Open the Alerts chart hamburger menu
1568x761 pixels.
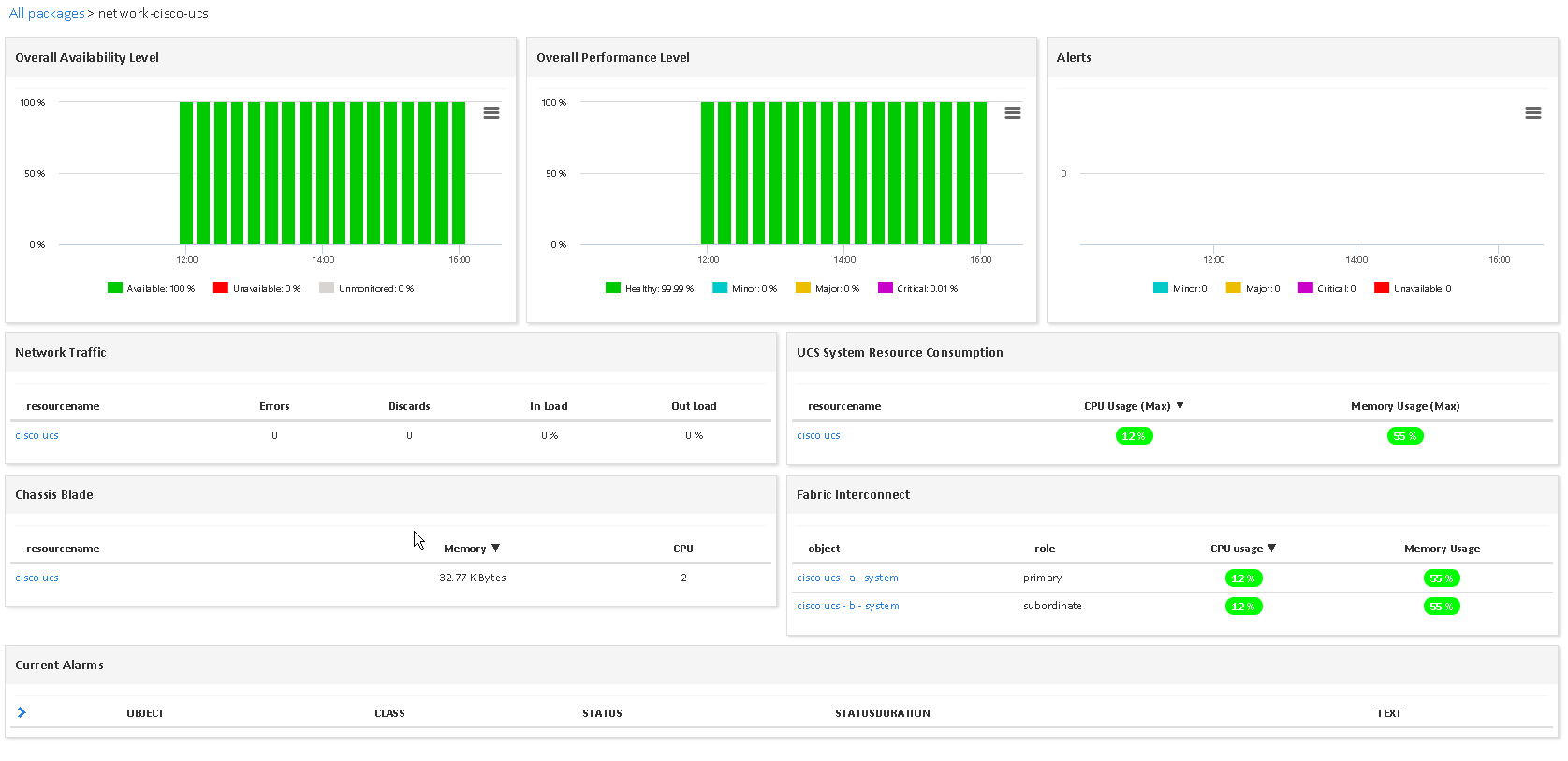pyautogui.click(x=1532, y=113)
